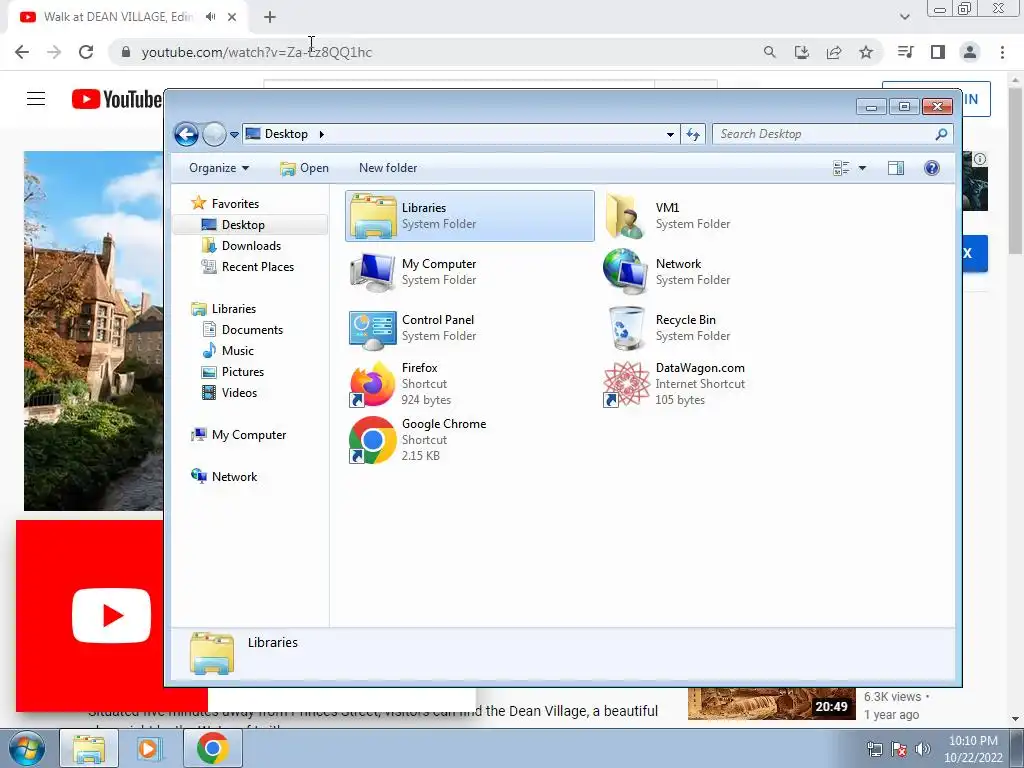
Task: Open Windows Explorer from the taskbar
Action: pyautogui.click(x=89, y=748)
